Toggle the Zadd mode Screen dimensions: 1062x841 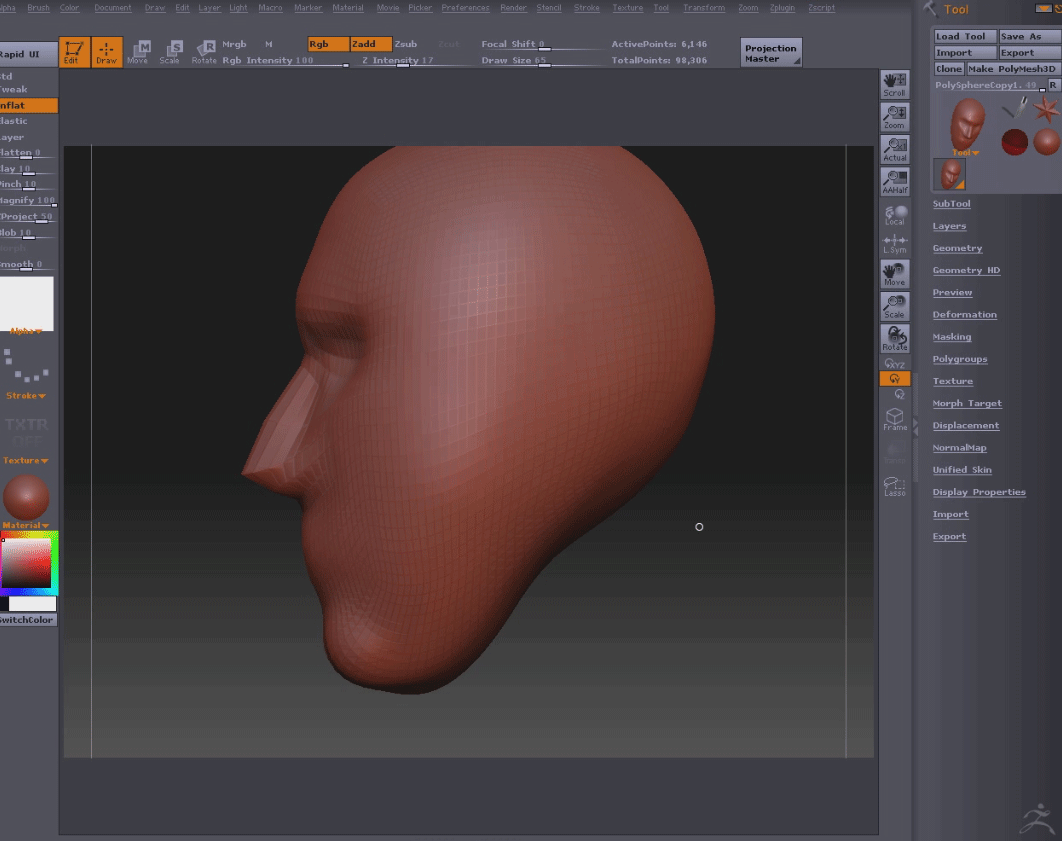click(x=370, y=44)
